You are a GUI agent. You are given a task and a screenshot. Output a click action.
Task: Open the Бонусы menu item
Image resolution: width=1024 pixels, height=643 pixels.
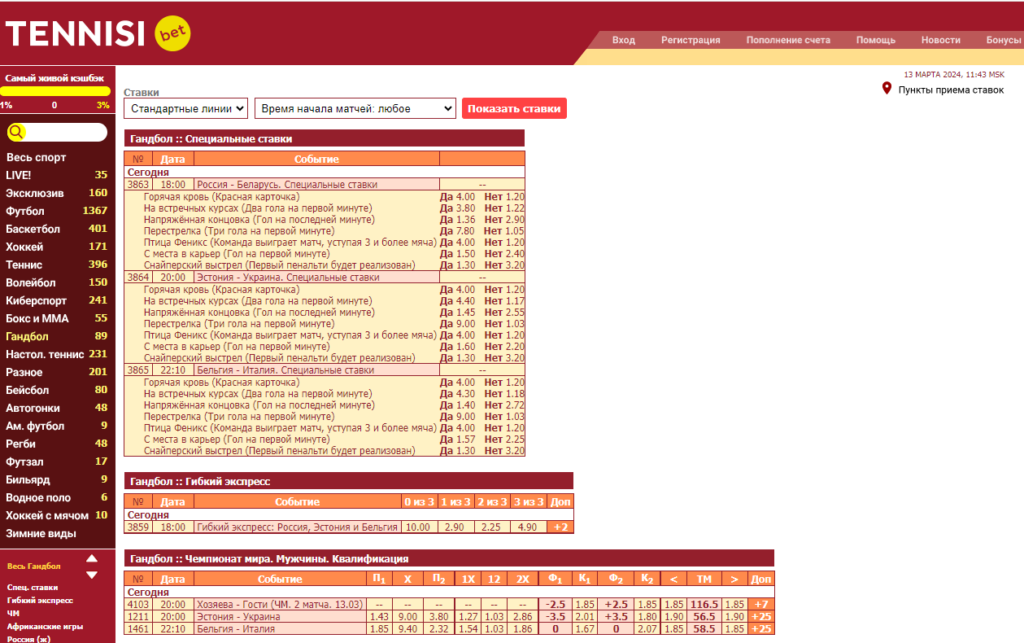click(x=1003, y=40)
